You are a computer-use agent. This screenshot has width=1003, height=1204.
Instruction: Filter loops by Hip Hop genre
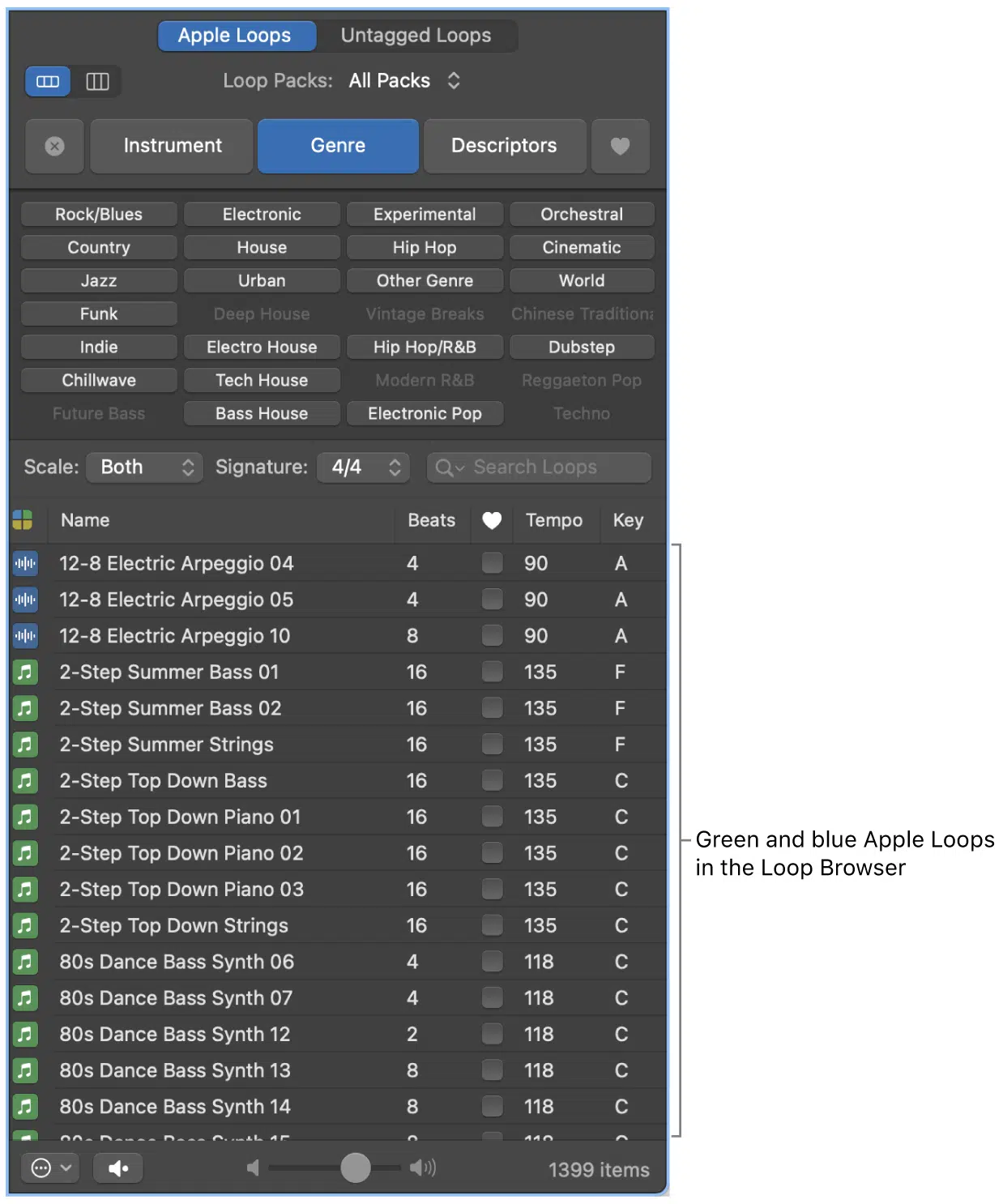pyautogui.click(x=425, y=248)
